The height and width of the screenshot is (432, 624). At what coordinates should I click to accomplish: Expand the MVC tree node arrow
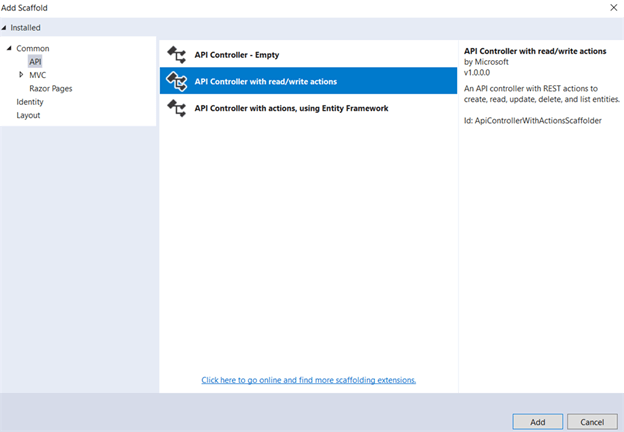click(x=21, y=74)
